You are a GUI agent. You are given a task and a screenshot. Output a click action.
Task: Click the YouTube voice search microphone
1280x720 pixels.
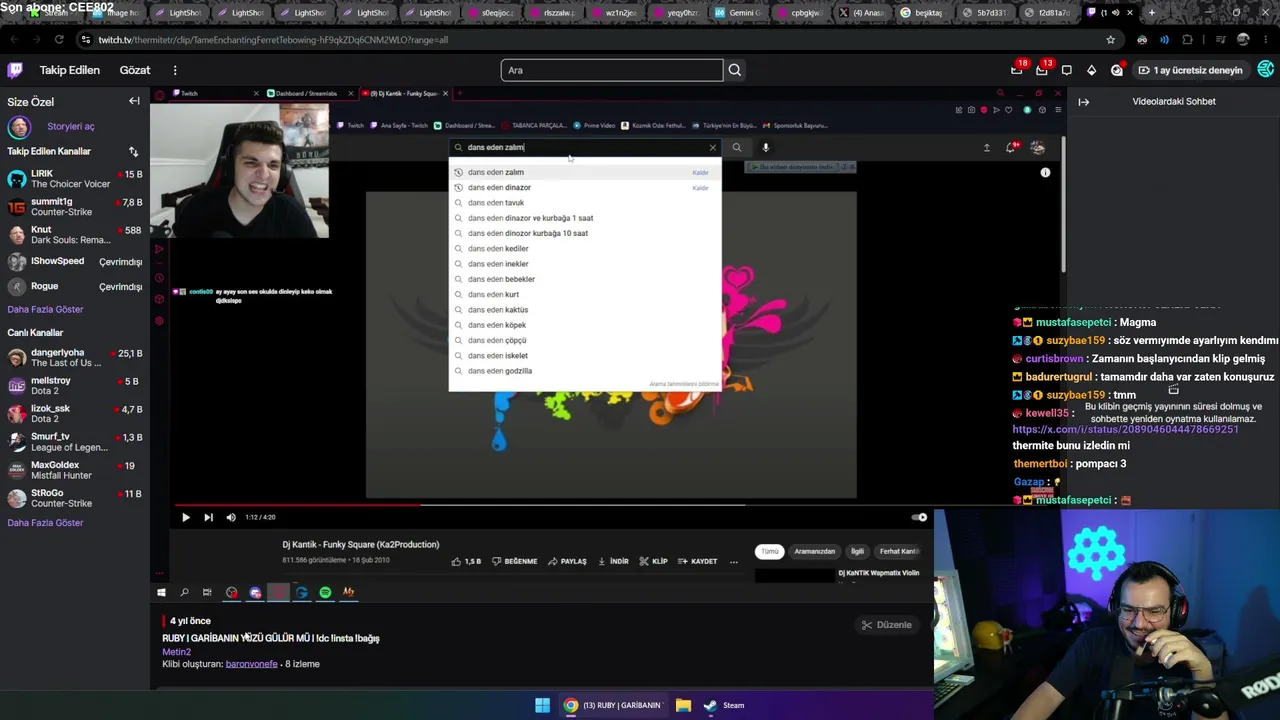tap(765, 147)
